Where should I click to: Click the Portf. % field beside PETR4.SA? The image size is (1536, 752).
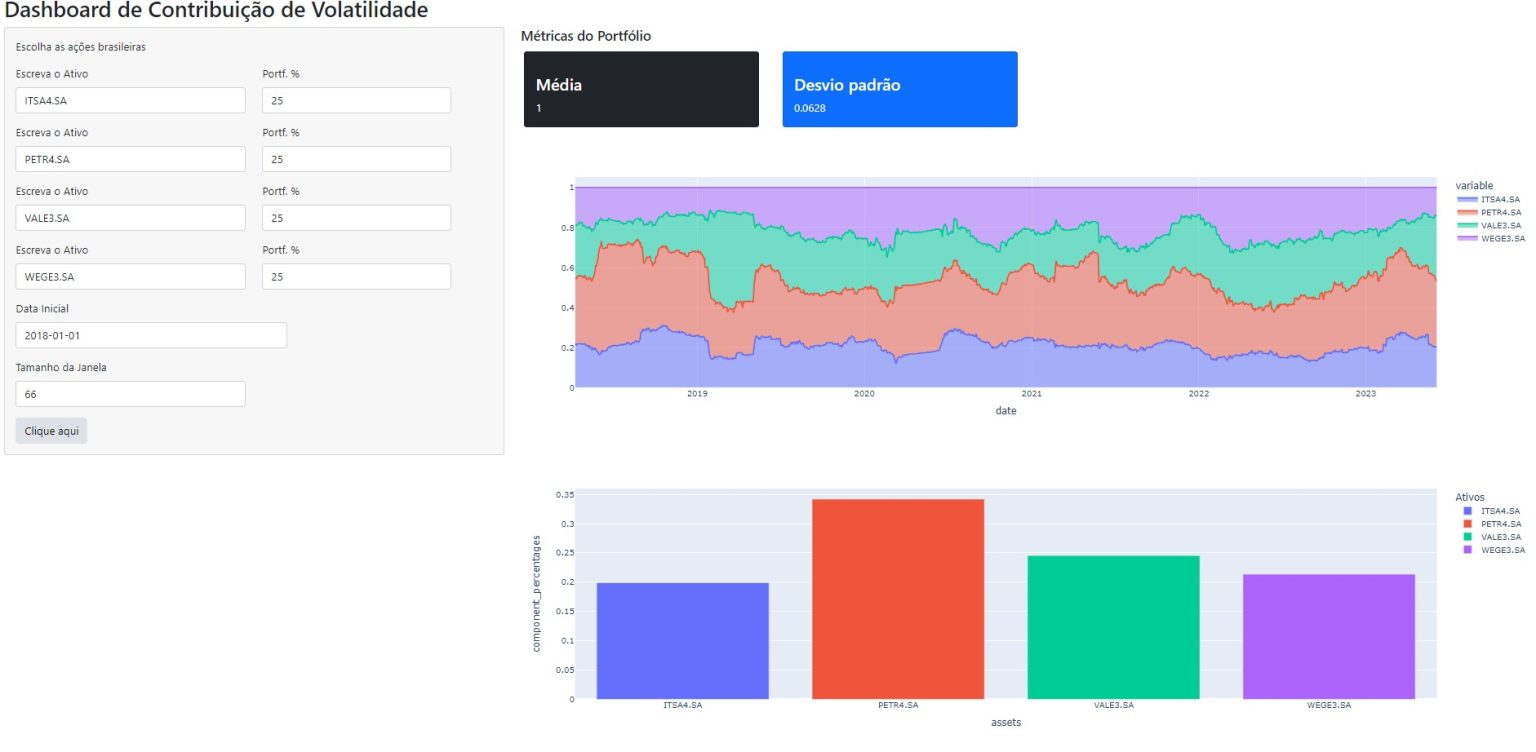(356, 159)
